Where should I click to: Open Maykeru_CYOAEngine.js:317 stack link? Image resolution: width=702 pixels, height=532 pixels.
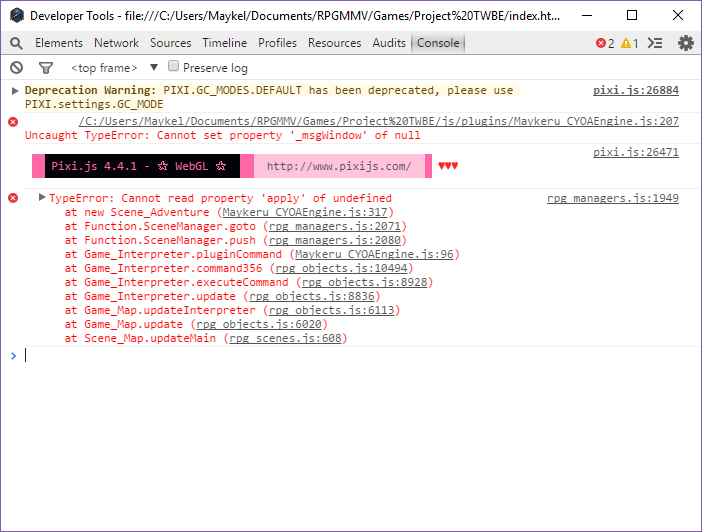[x=305, y=212]
